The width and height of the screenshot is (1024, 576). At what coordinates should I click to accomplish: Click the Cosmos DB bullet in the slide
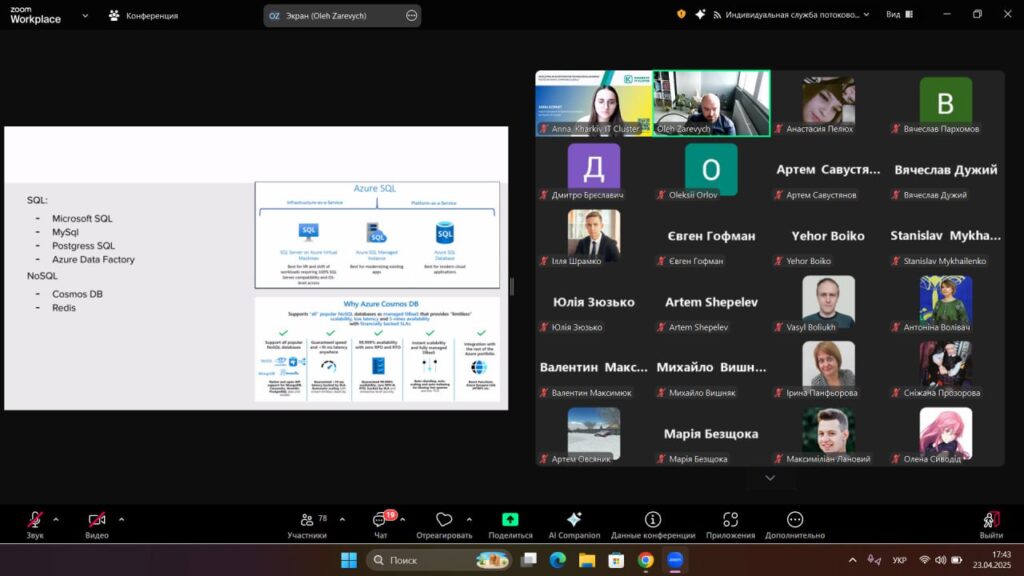tap(77, 294)
